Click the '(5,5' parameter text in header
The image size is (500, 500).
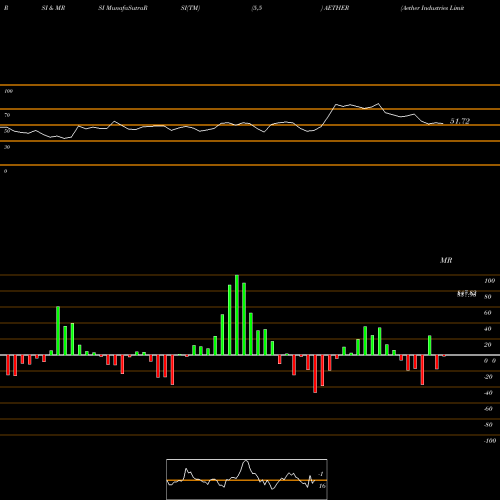click(257, 8)
